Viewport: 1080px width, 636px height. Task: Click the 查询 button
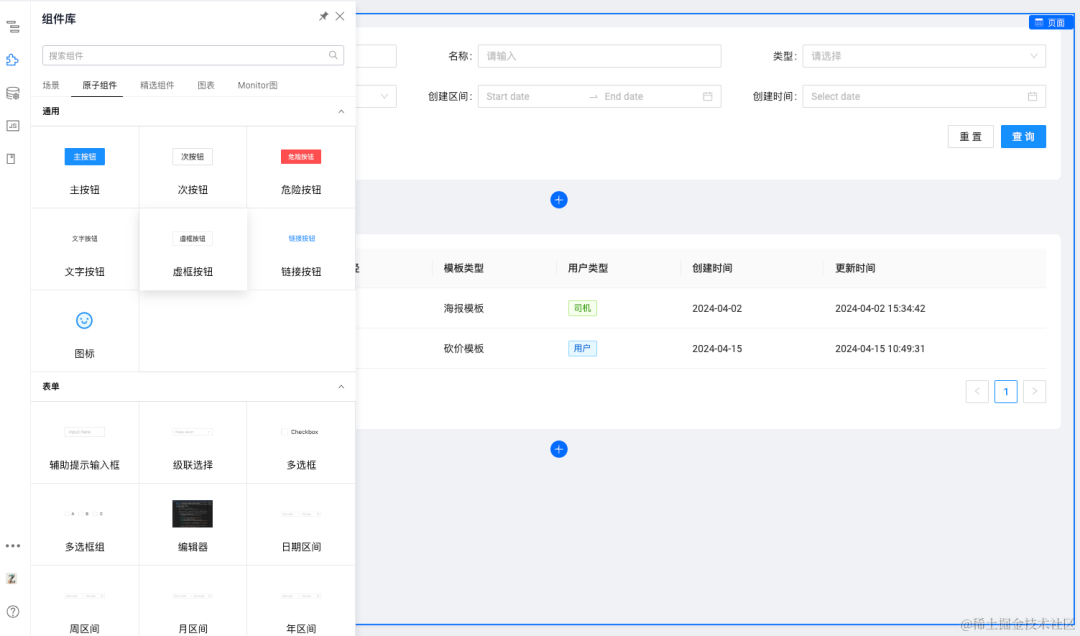pos(1023,136)
